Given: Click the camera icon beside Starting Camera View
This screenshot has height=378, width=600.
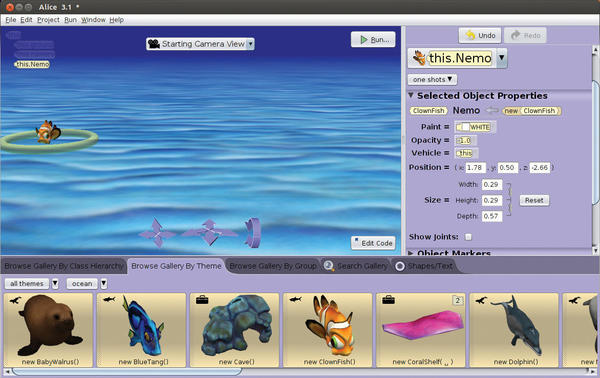Looking at the screenshot, I should (x=154, y=44).
